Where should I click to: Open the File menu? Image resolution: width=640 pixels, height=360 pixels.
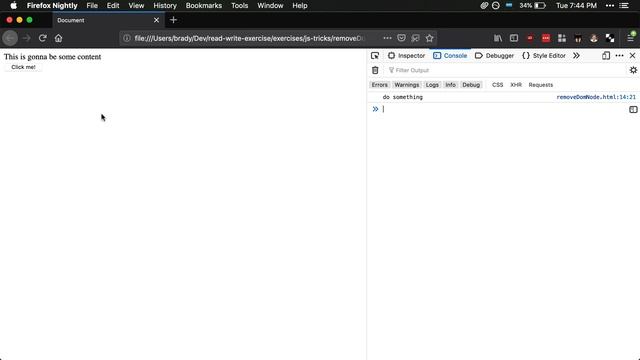coord(92,6)
